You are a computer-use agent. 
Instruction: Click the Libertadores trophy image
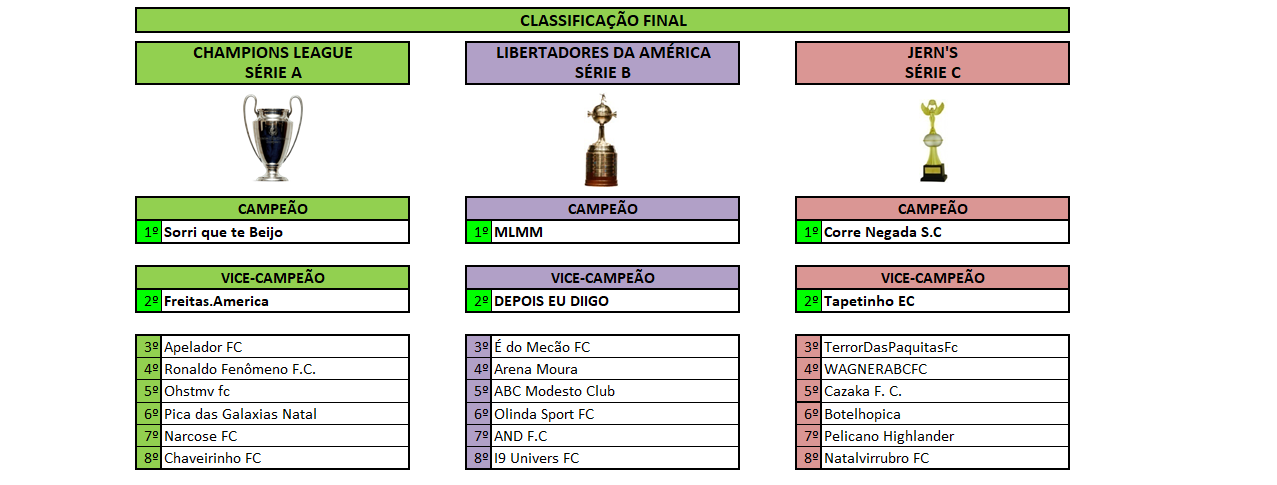pos(601,140)
